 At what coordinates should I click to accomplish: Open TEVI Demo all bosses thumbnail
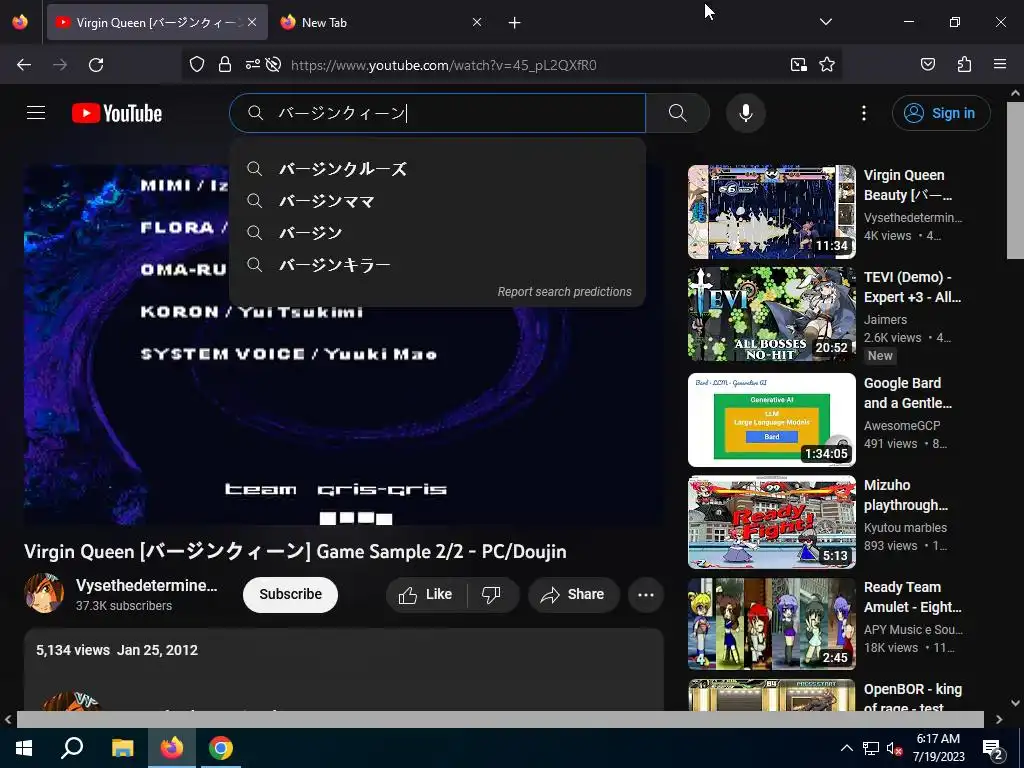click(771, 313)
